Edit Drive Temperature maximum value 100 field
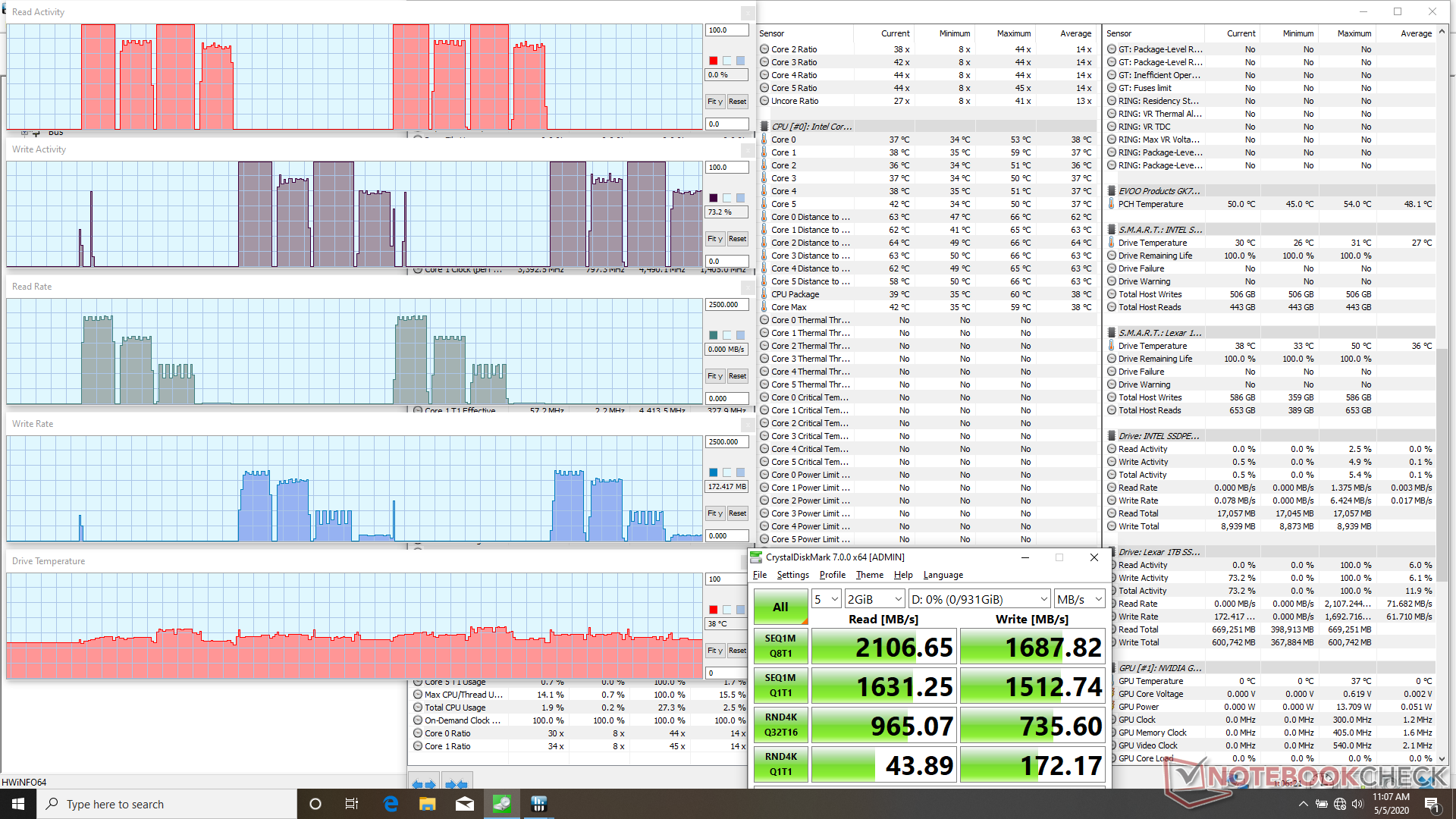1456x819 pixels. click(726, 579)
